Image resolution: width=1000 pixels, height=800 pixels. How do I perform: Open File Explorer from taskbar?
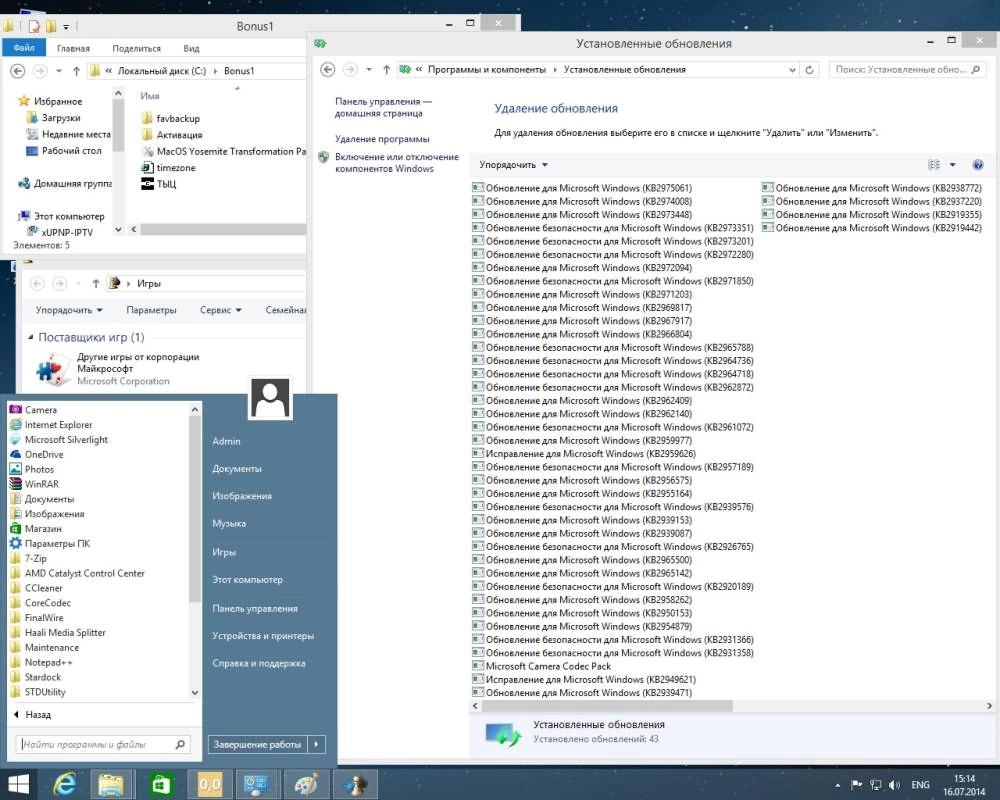(111, 784)
